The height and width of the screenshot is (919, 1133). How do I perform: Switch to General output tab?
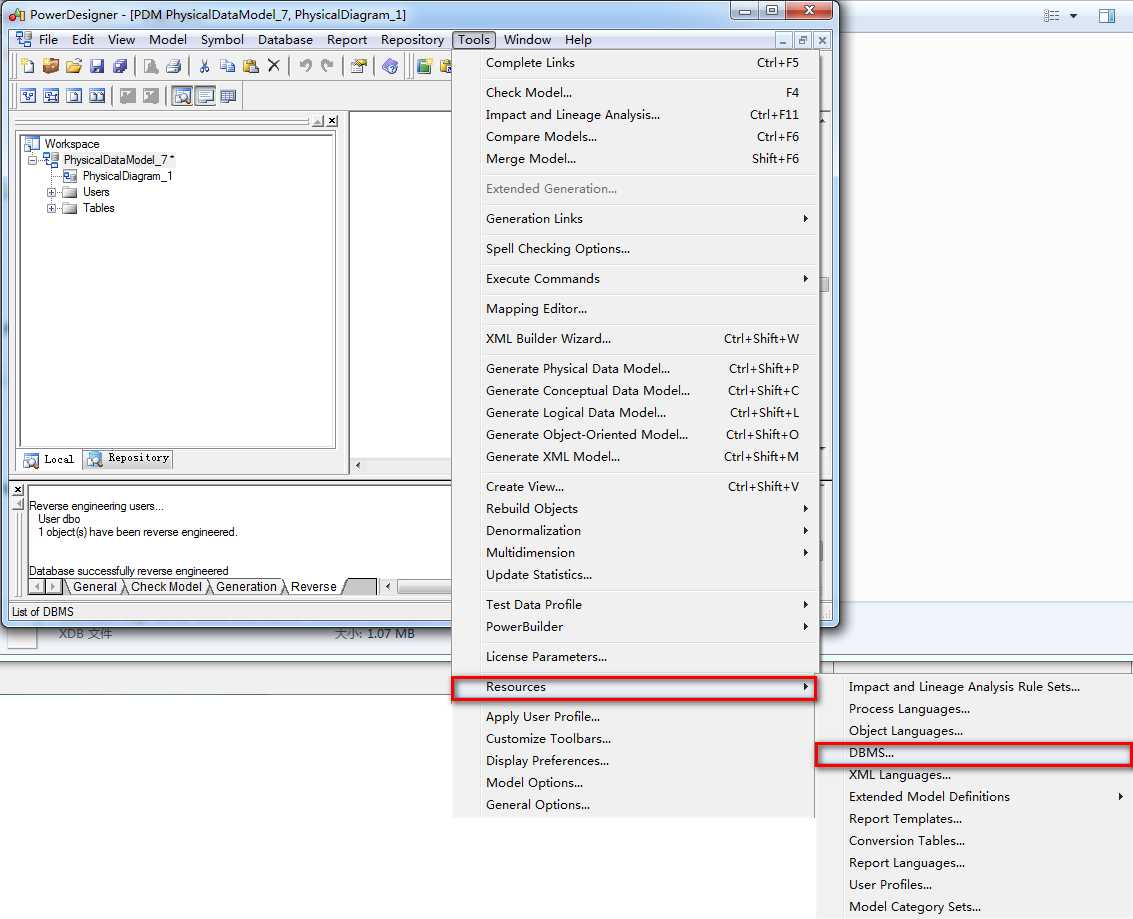point(95,587)
